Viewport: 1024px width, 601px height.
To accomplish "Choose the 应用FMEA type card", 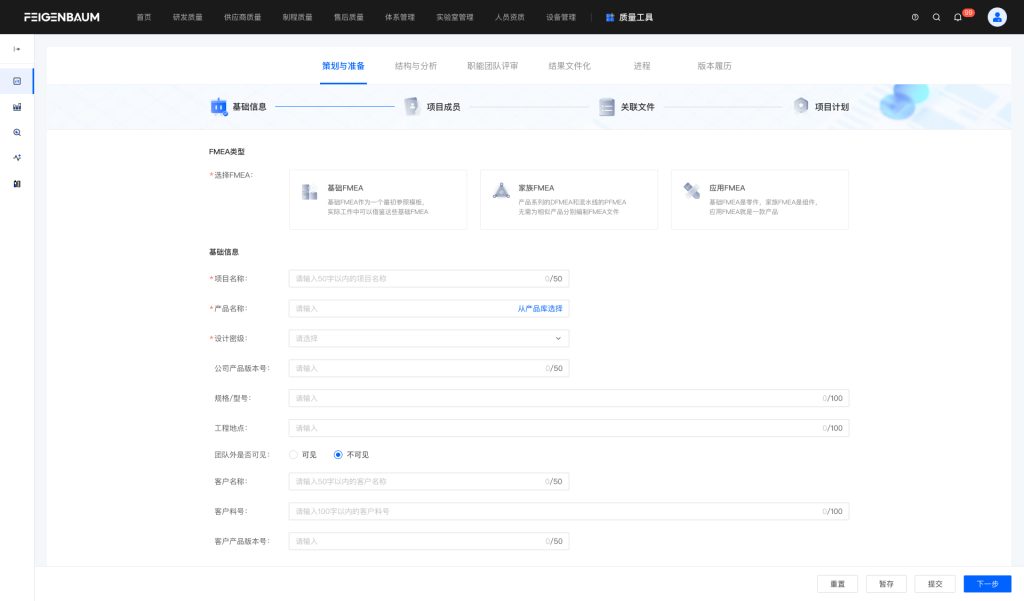I will click(x=760, y=199).
